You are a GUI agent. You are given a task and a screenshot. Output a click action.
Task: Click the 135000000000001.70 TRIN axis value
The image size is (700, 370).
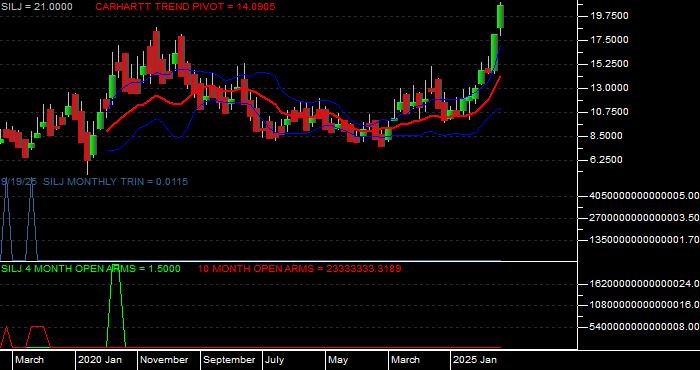645,240
